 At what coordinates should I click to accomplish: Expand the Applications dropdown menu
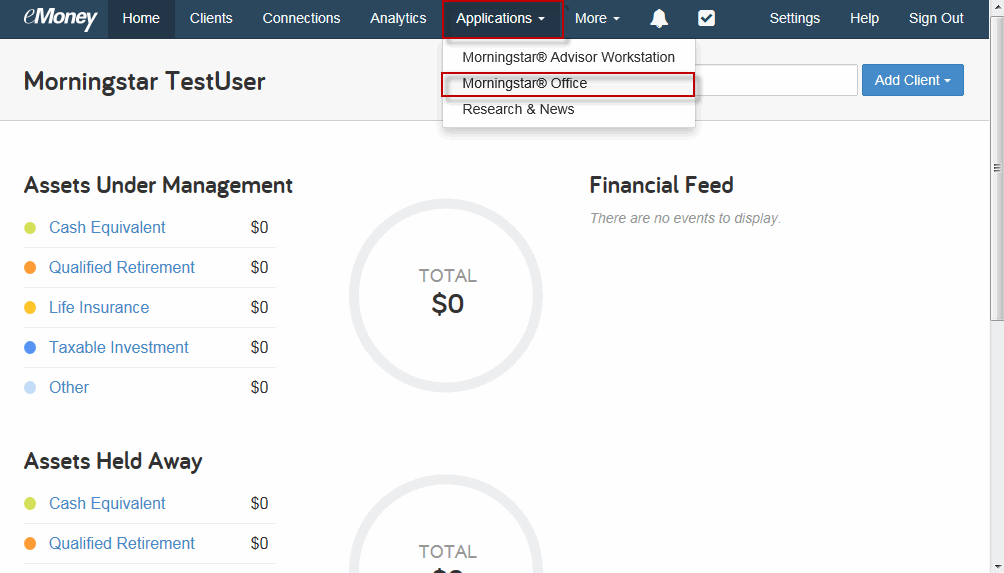point(501,18)
